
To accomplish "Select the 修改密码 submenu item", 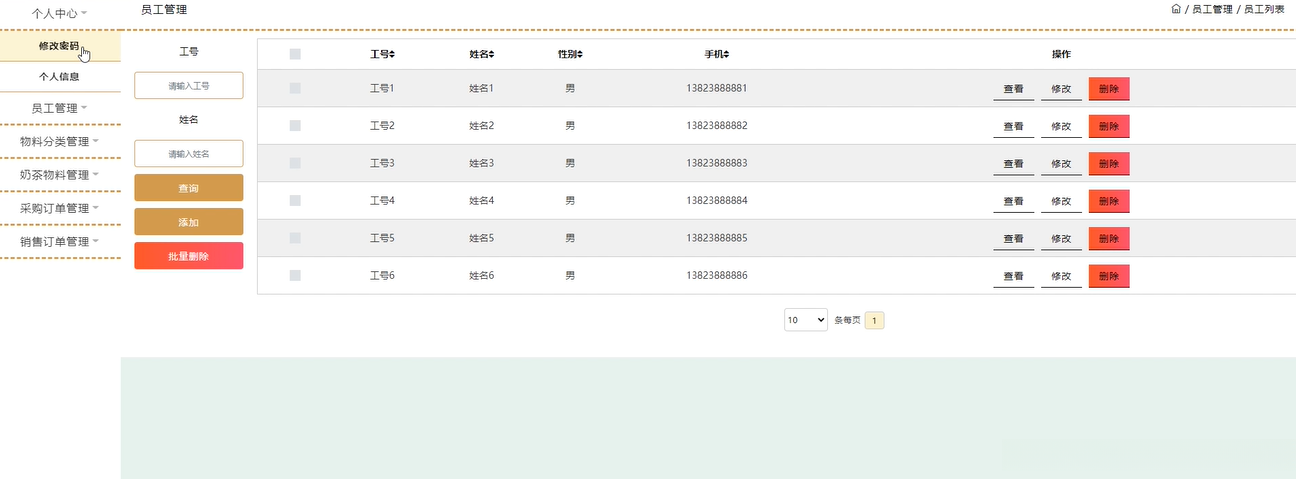I will pos(60,46).
